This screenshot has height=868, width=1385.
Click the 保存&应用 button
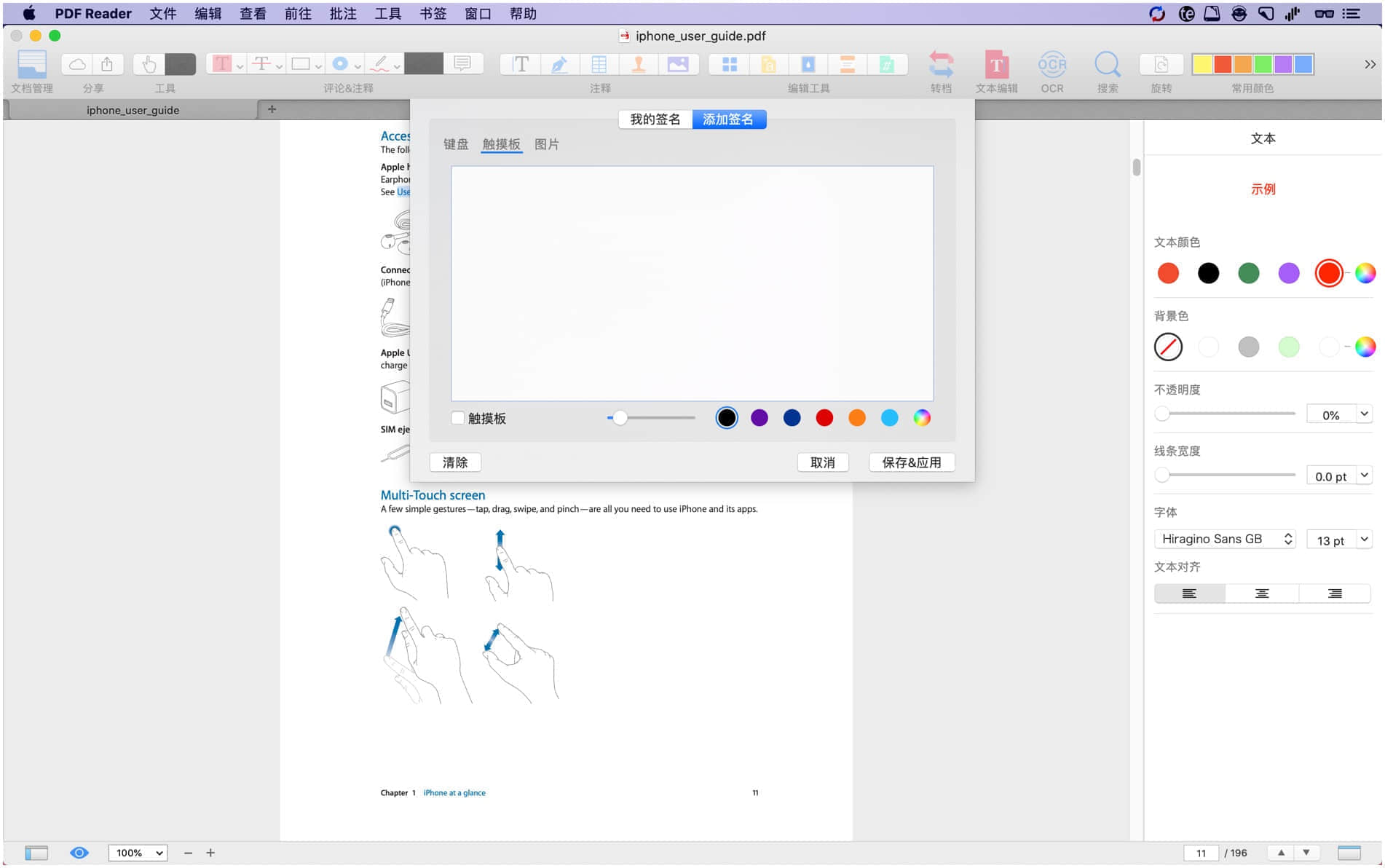pos(911,462)
